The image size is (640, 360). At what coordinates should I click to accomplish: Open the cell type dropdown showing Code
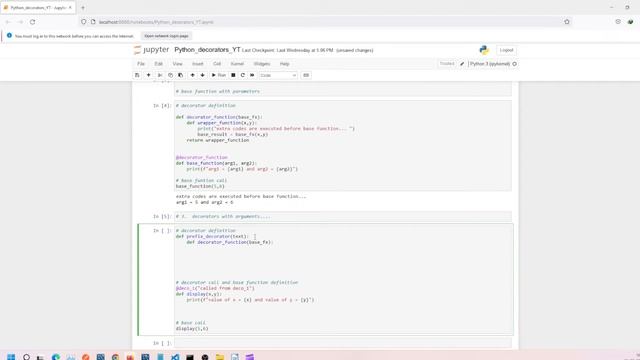278,76
